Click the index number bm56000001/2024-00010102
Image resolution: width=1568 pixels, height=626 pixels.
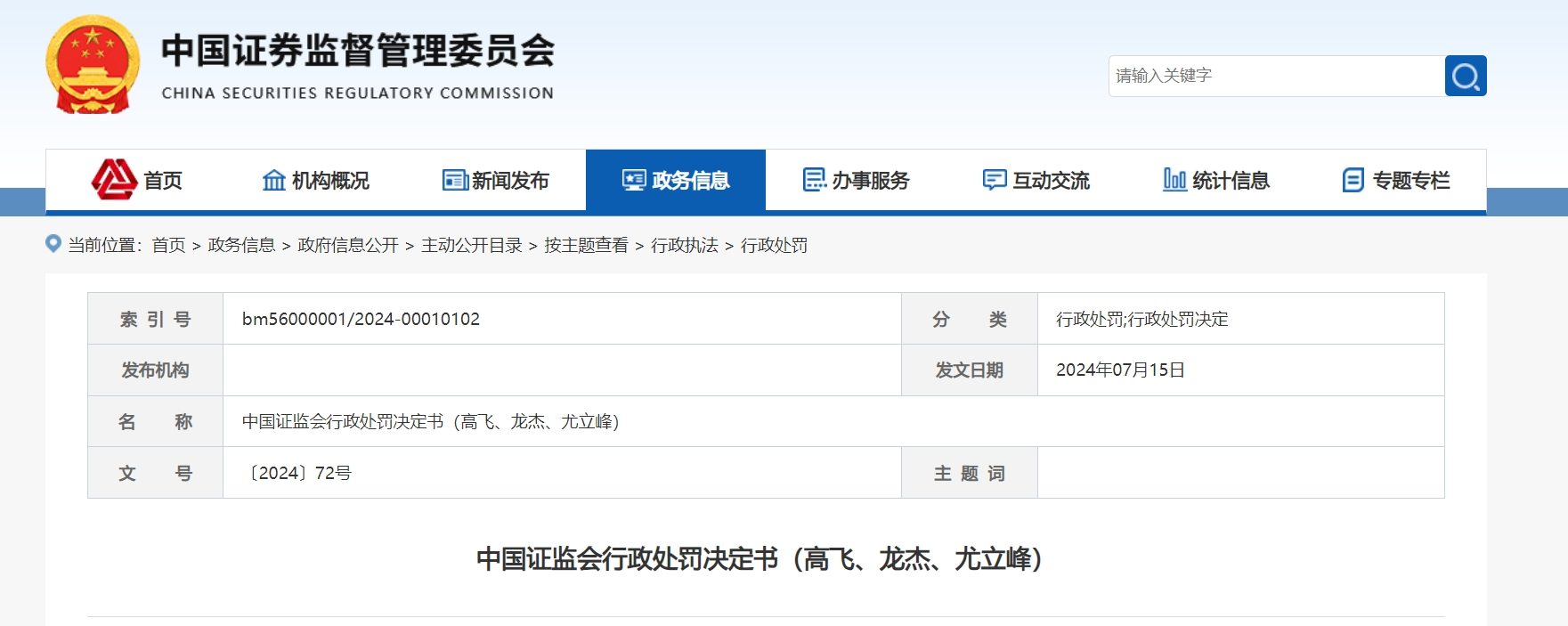click(x=361, y=319)
